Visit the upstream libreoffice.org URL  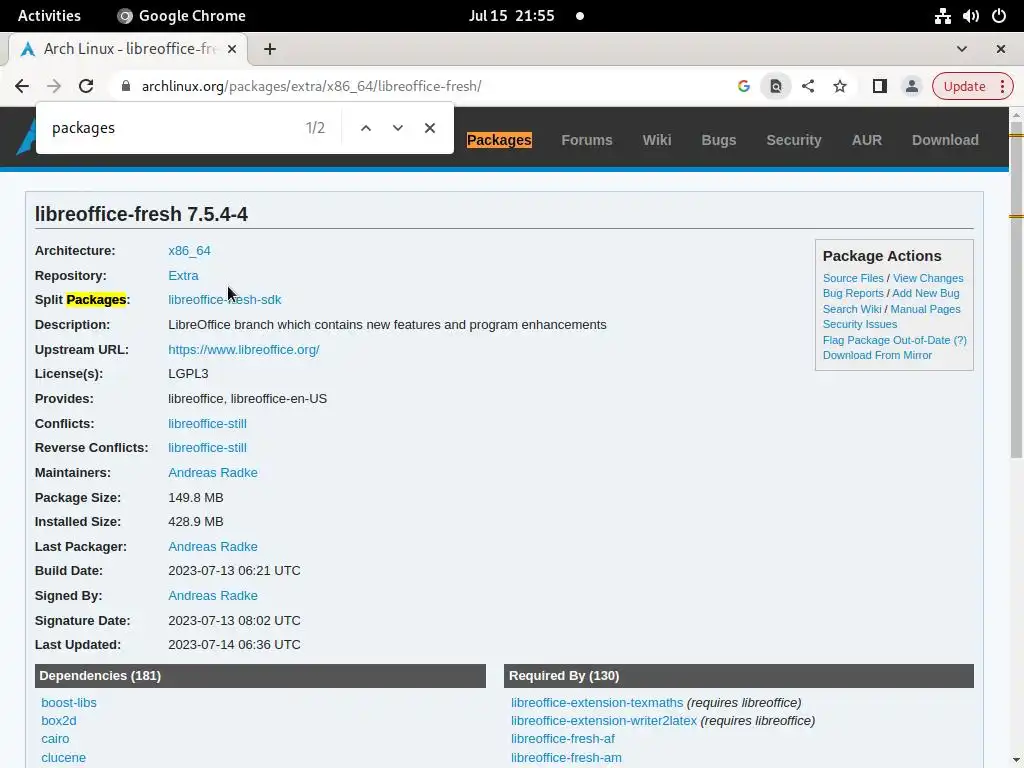coord(244,349)
